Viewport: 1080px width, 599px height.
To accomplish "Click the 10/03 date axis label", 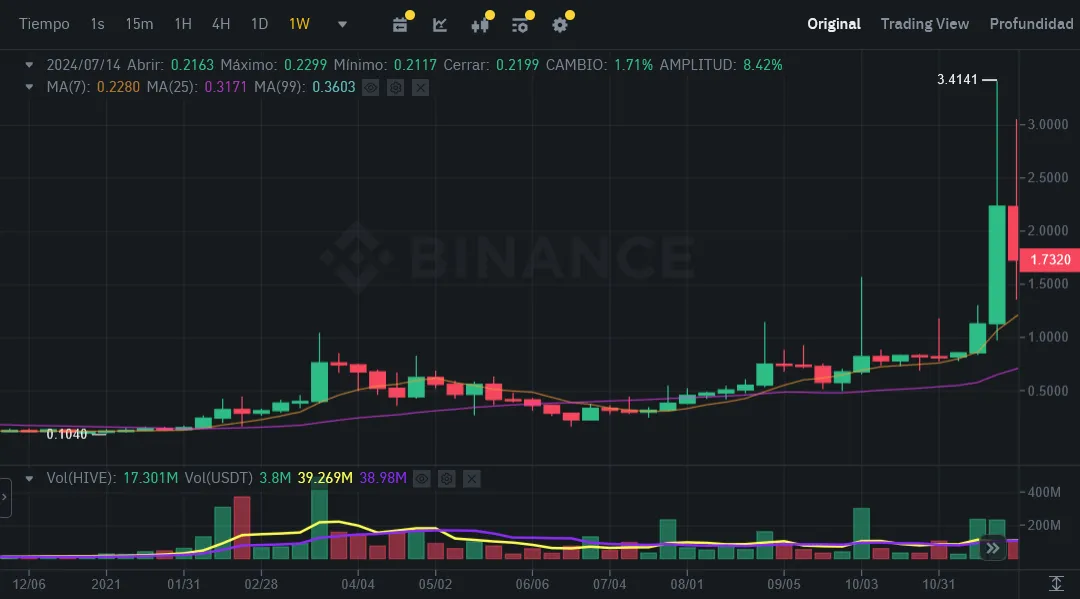I will point(861,584).
